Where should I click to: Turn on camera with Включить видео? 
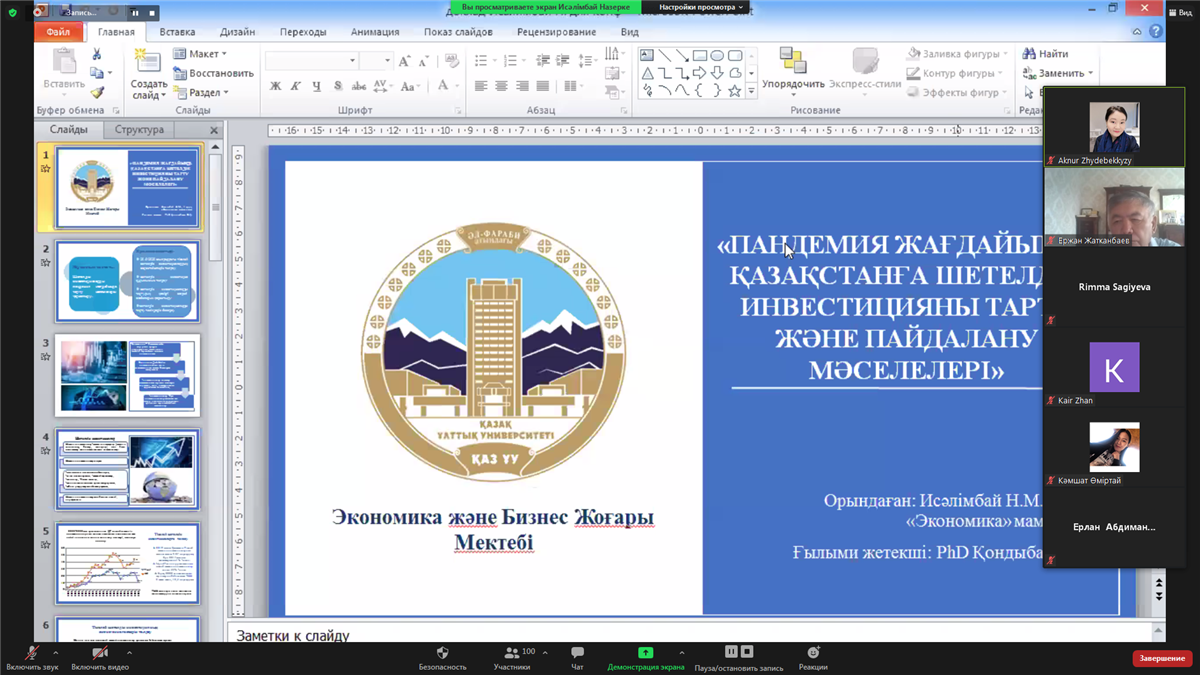click(99, 654)
